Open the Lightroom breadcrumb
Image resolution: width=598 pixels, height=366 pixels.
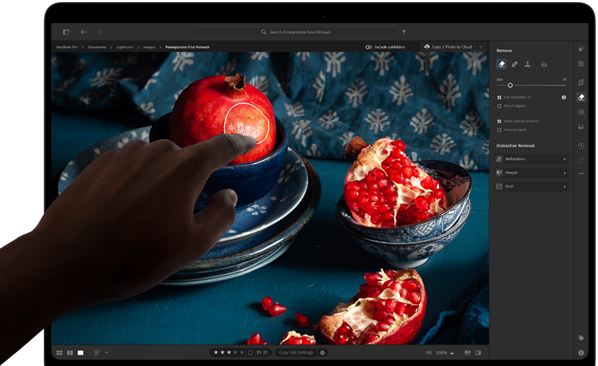(x=125, y=47)
